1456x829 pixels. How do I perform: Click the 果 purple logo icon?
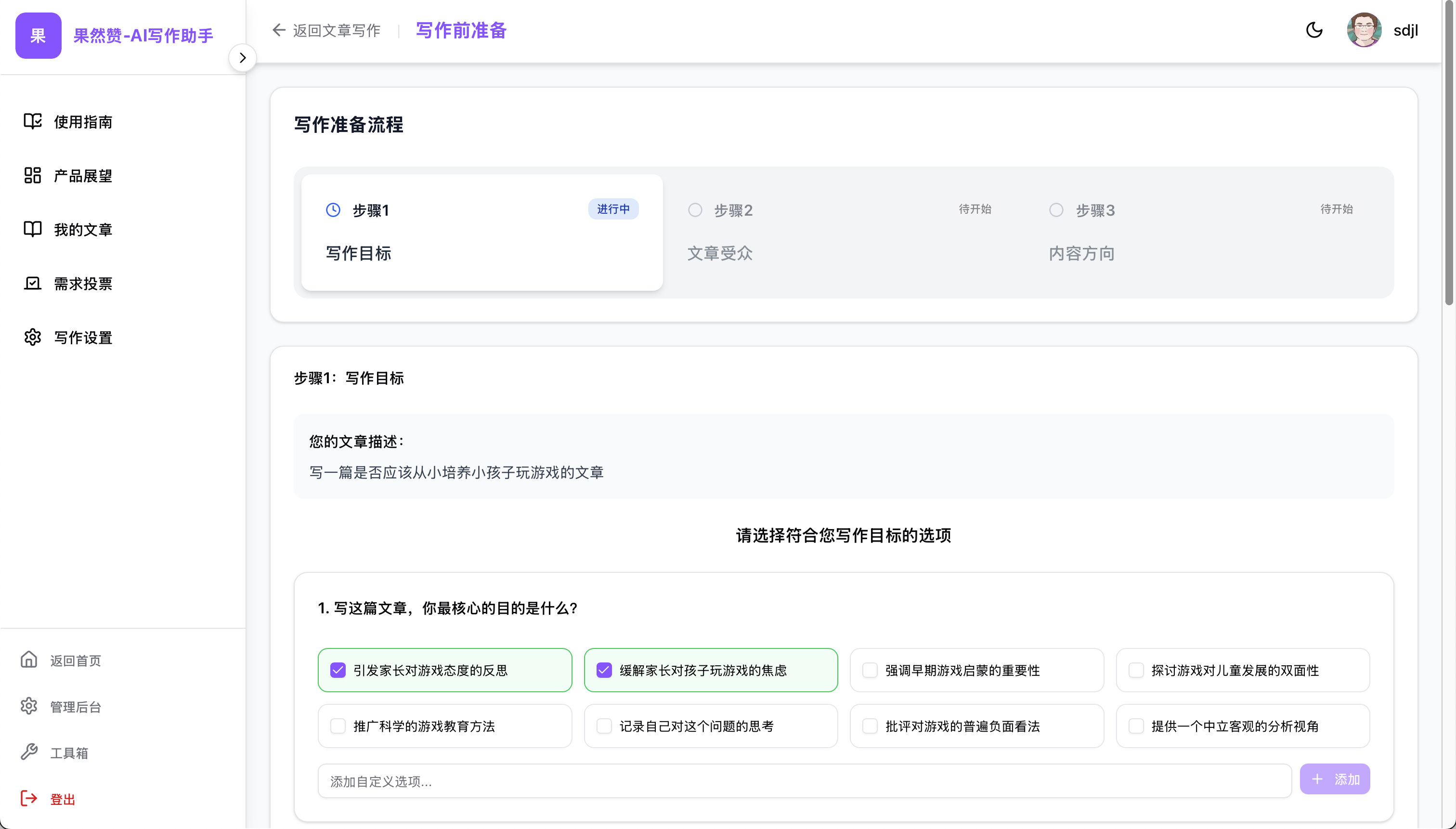click(38, 36)
